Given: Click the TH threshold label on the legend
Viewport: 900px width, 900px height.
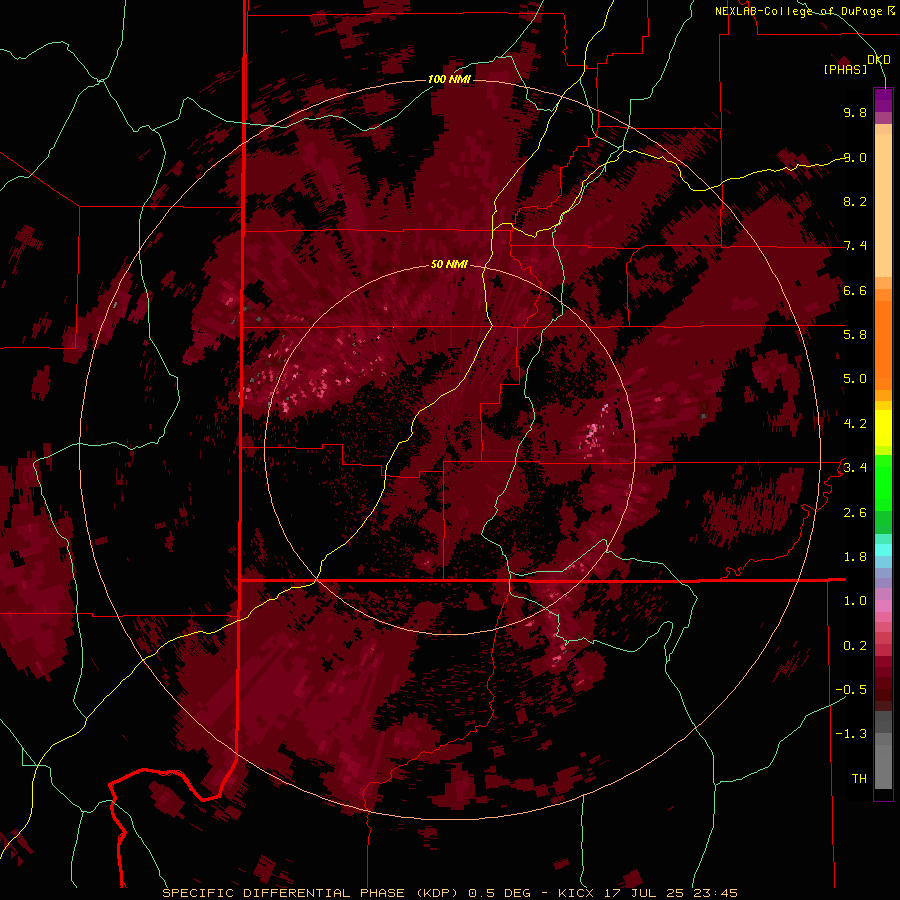Looking at the screenshot, I should (859, 779).
